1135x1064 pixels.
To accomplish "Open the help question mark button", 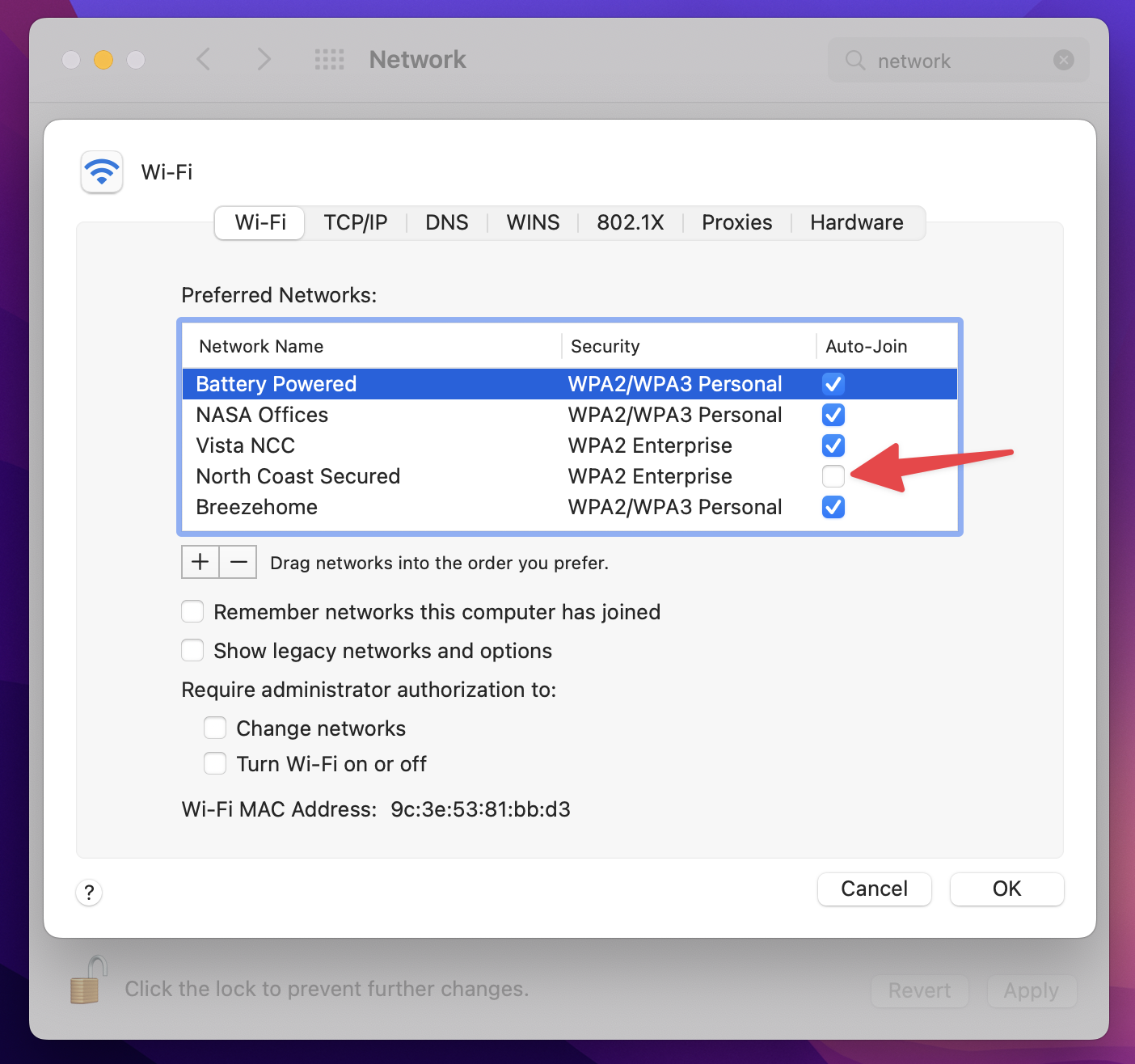I will tap(89, 893).
